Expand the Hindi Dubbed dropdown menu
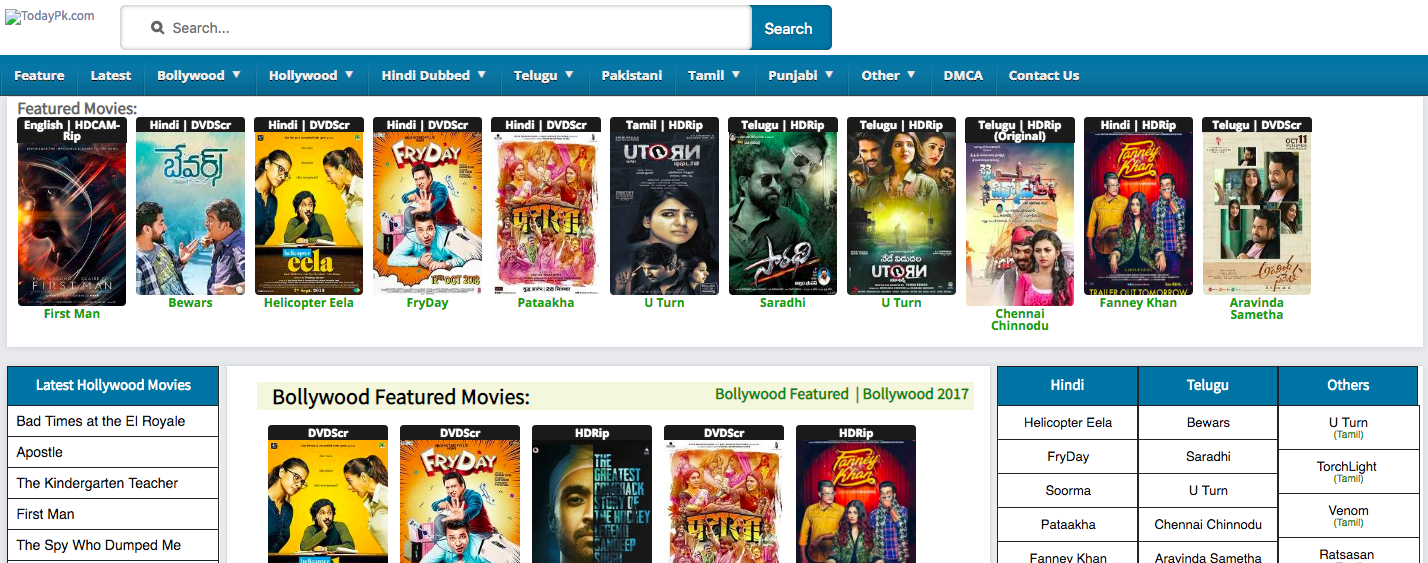This screenshot has height=563, width=1428. click(x=434, y=75)
